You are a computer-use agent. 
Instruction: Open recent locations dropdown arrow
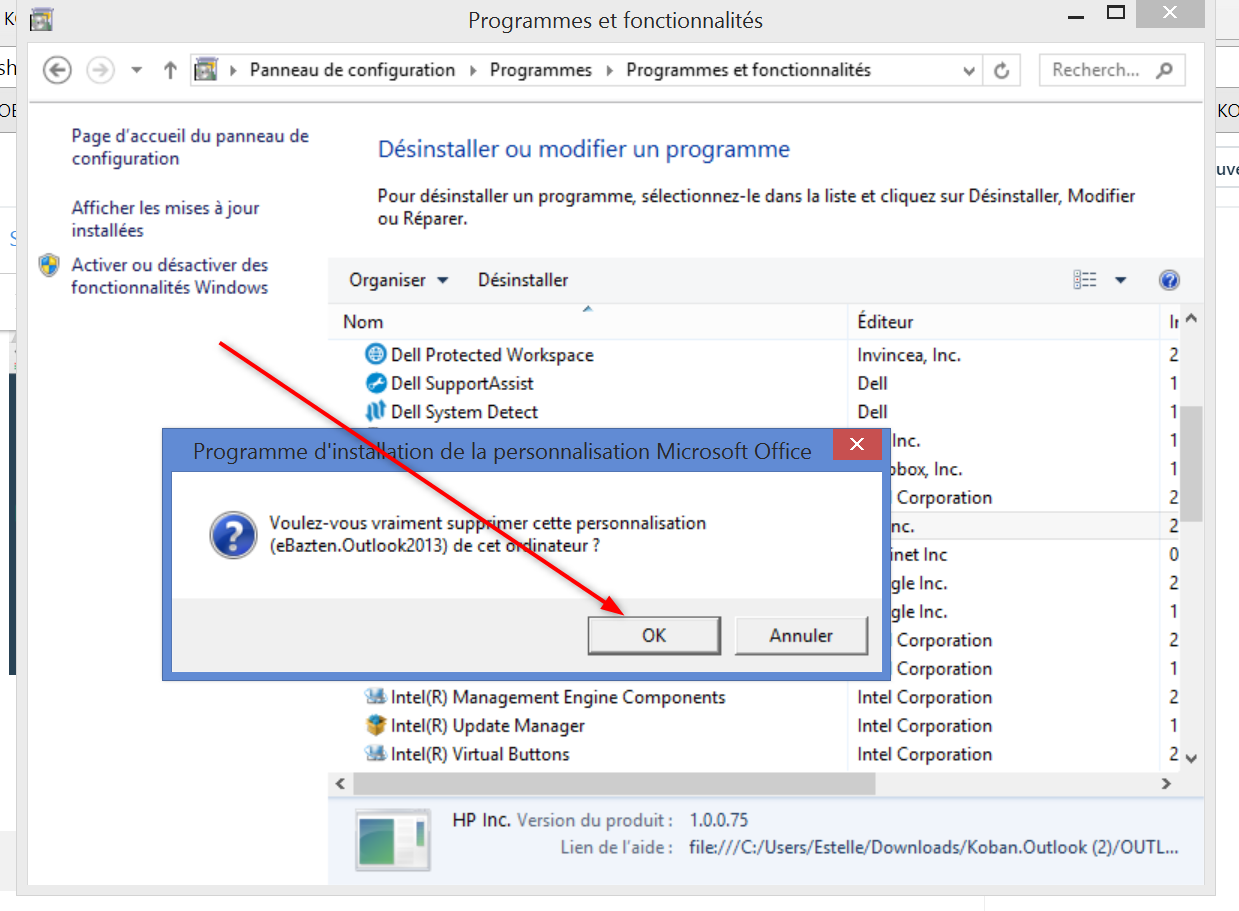coord(137,70)
